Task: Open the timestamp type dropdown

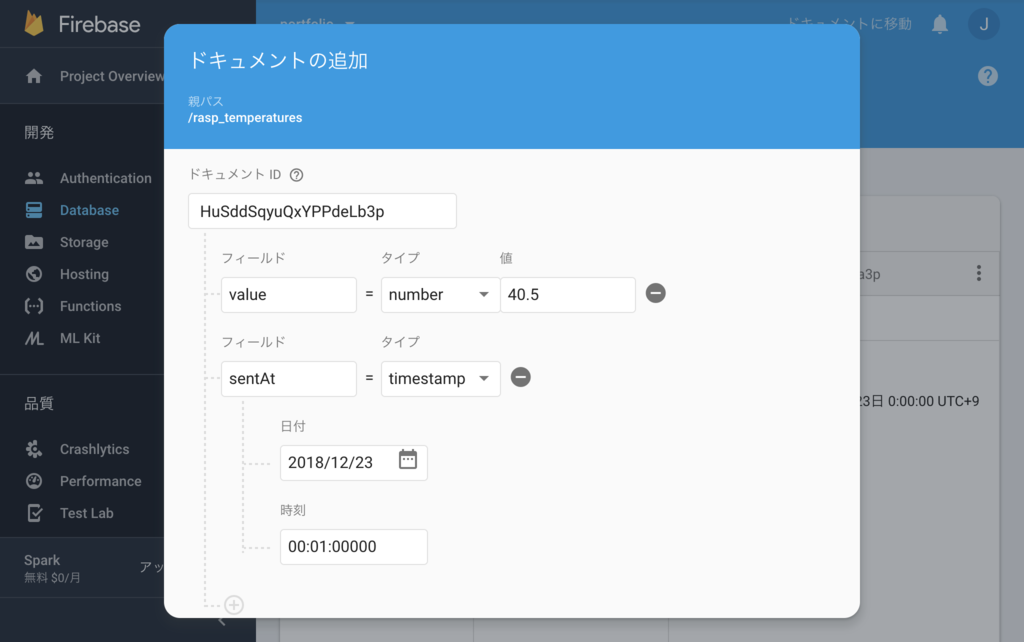Action: 440,379
